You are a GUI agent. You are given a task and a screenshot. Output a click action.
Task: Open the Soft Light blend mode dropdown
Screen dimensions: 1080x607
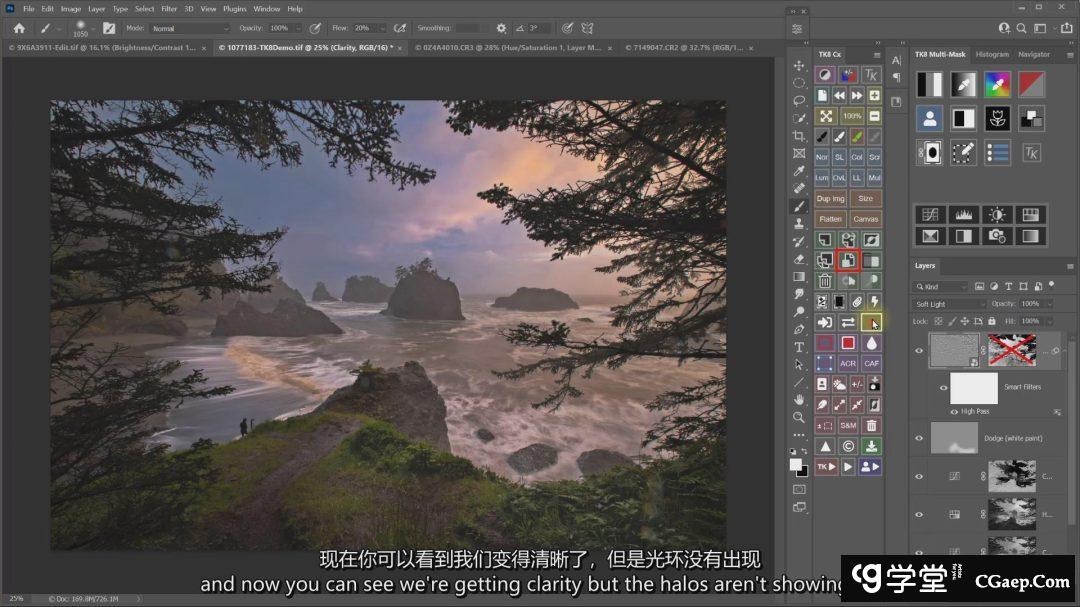tap(949, 304)
